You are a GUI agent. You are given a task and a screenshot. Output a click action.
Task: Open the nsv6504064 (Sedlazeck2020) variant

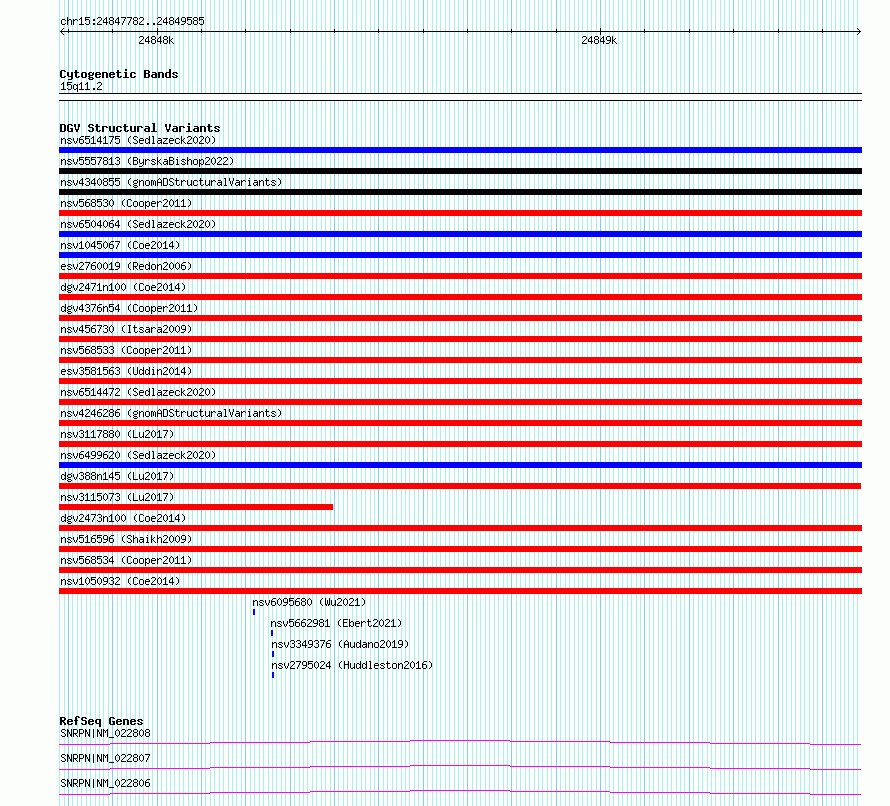click(x=138, y=224)
